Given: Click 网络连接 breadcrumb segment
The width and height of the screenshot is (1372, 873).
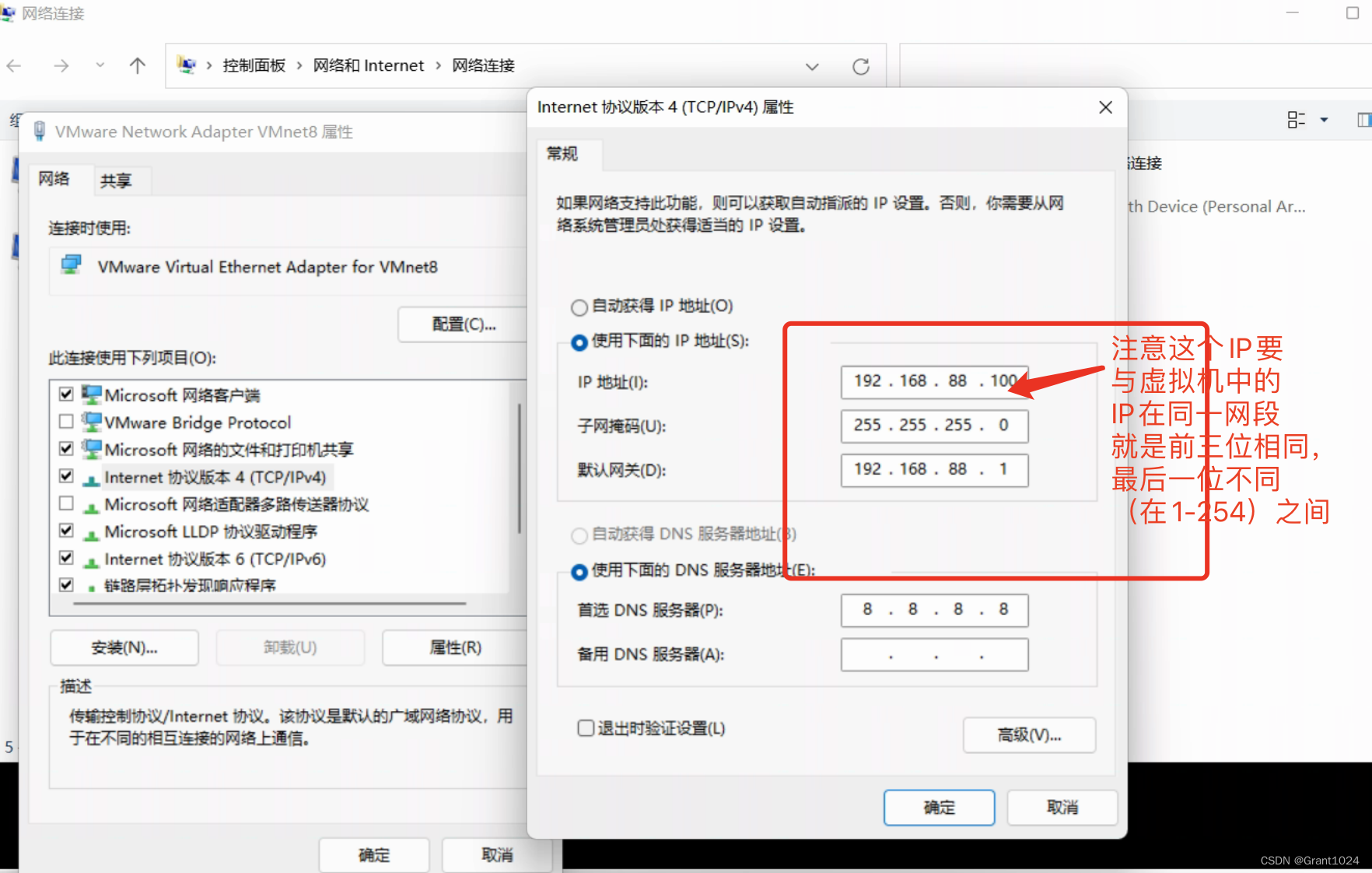Looking at the screenshot, I should pos(484,65).
